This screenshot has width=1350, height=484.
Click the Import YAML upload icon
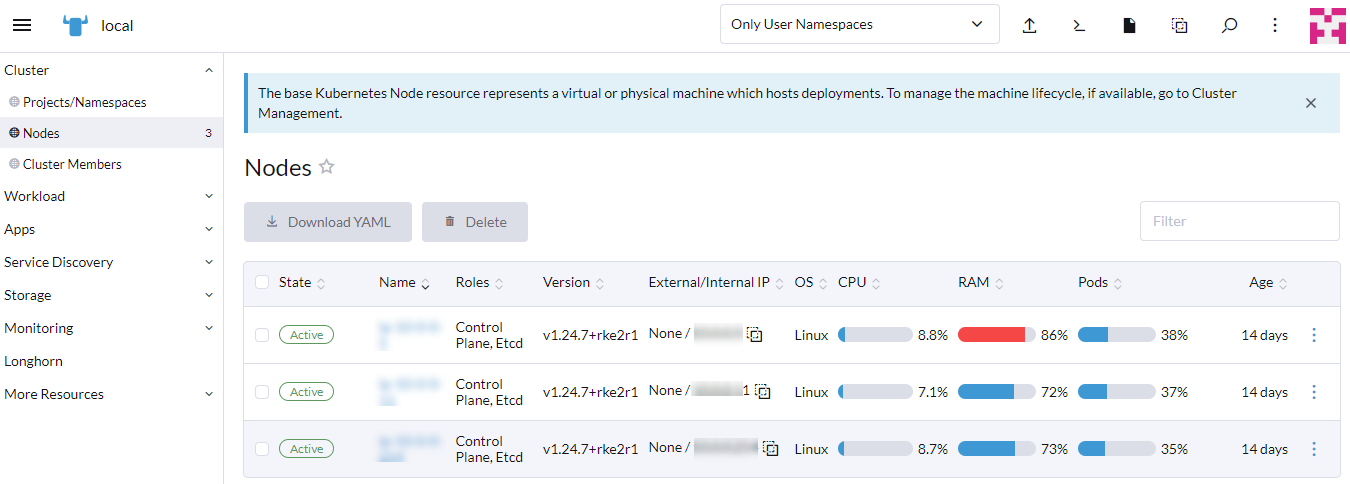click(1029, 25)
